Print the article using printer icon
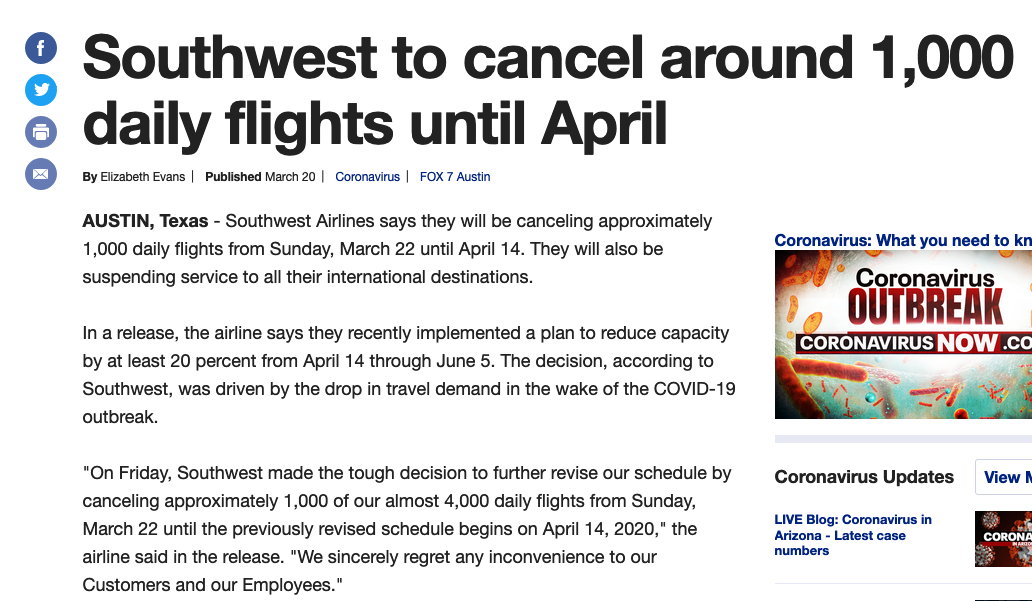The width and height of the screenshot is (1032, 601). pos(41,131)
